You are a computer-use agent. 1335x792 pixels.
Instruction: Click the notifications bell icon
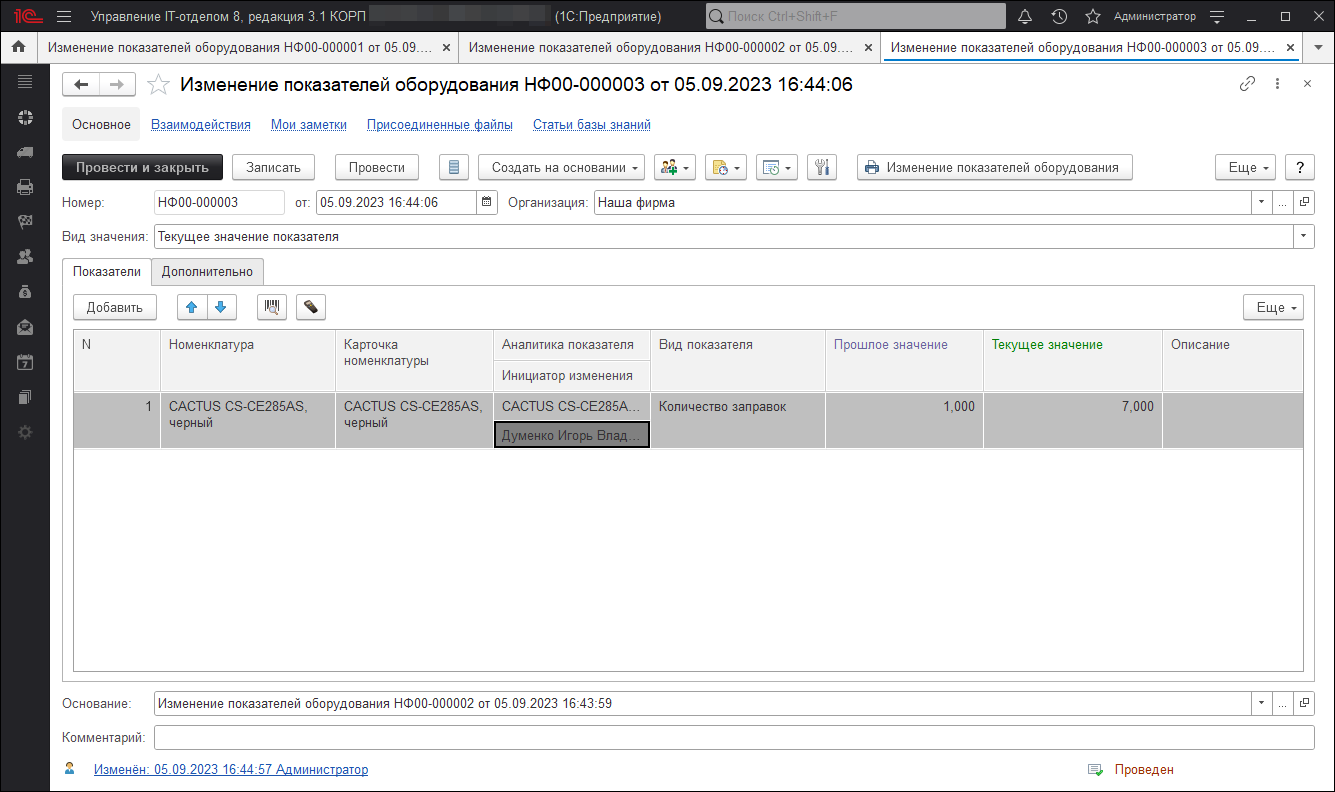[x=1025, y=17]
